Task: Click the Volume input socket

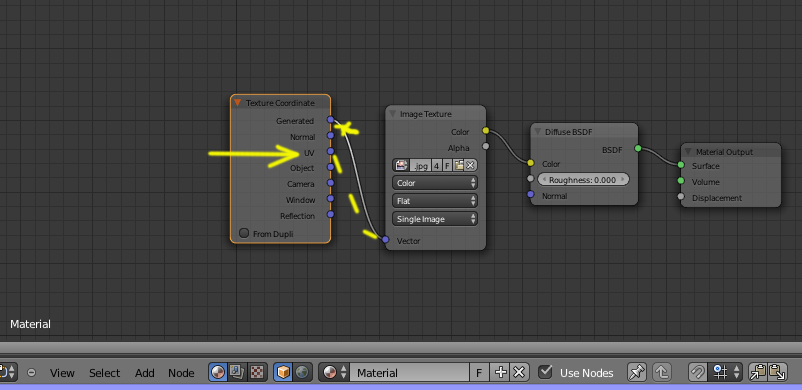Action: tap(681, 181)
